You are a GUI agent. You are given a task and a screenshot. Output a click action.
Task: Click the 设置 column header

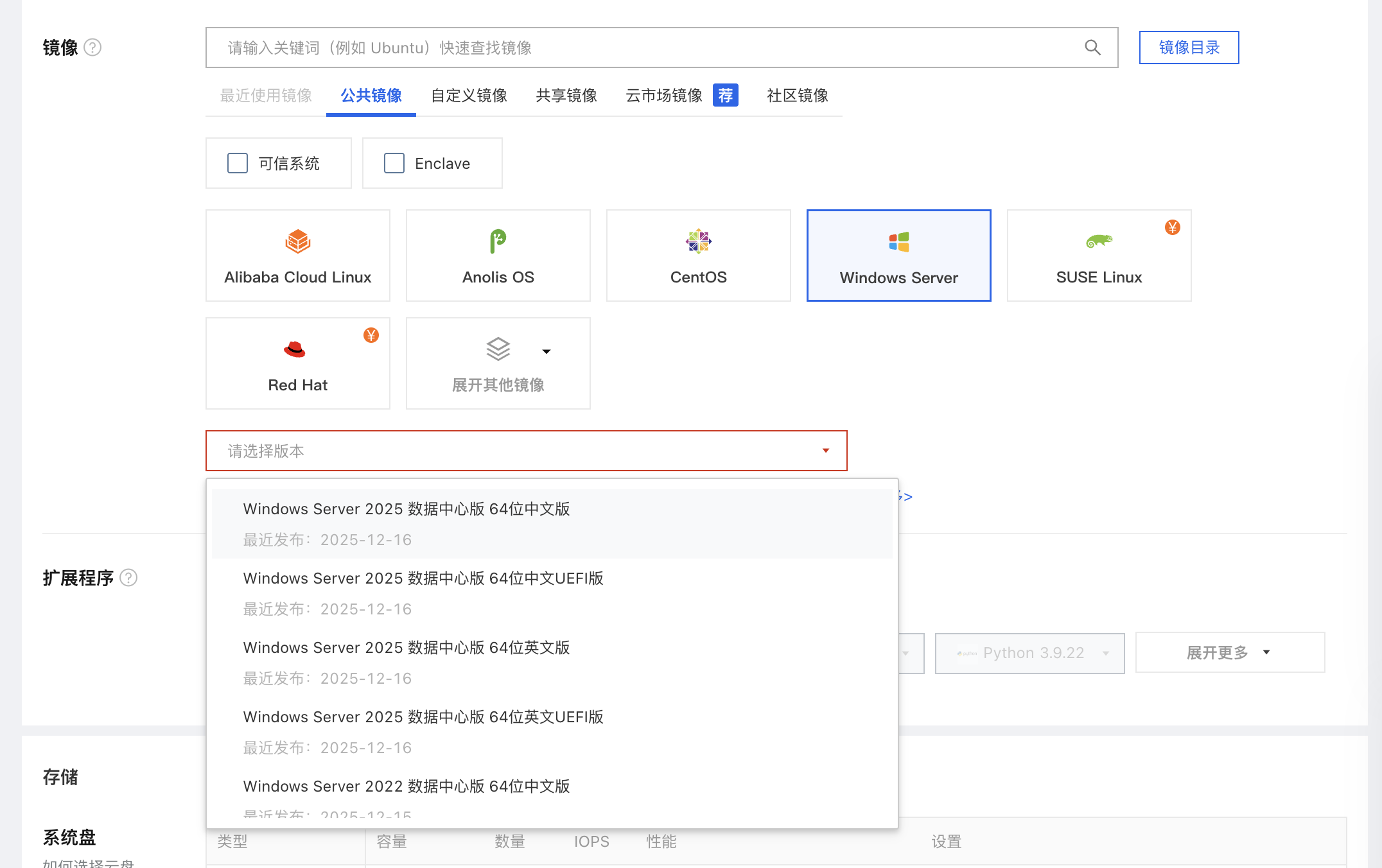click(x=947, y=842)
